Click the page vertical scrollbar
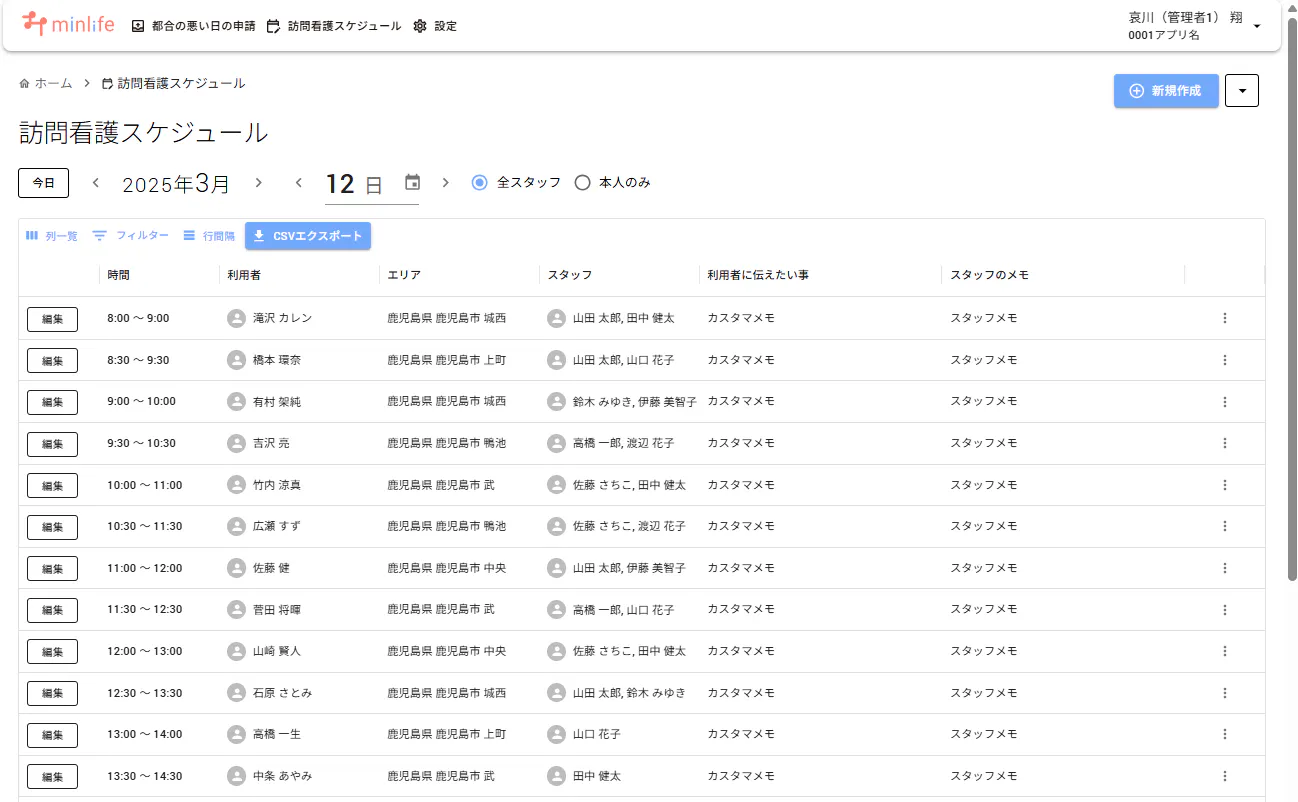The image size is (1298, 802). tap(1291, 300)
